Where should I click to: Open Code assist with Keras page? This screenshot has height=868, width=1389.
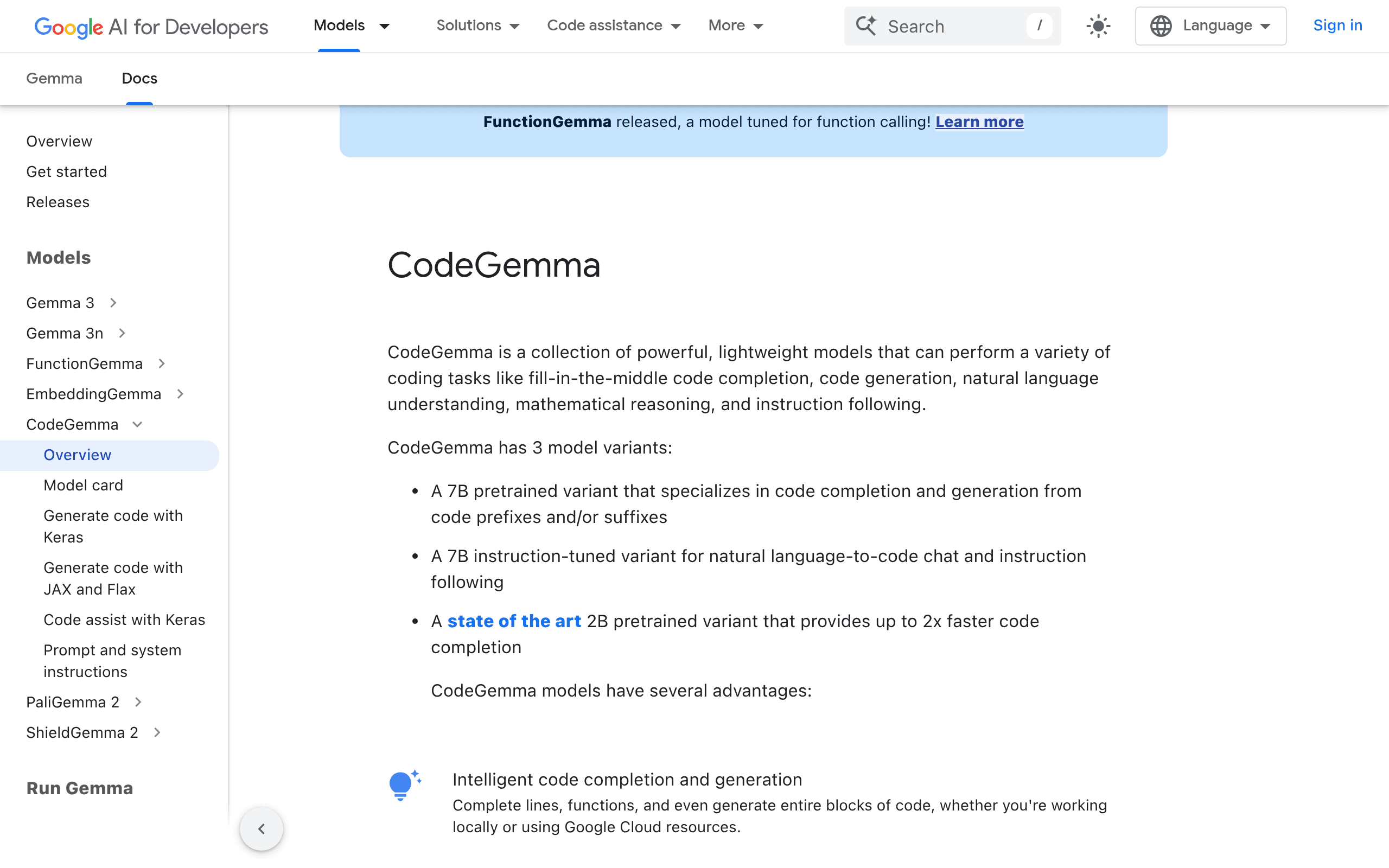[x=125, y=620]
